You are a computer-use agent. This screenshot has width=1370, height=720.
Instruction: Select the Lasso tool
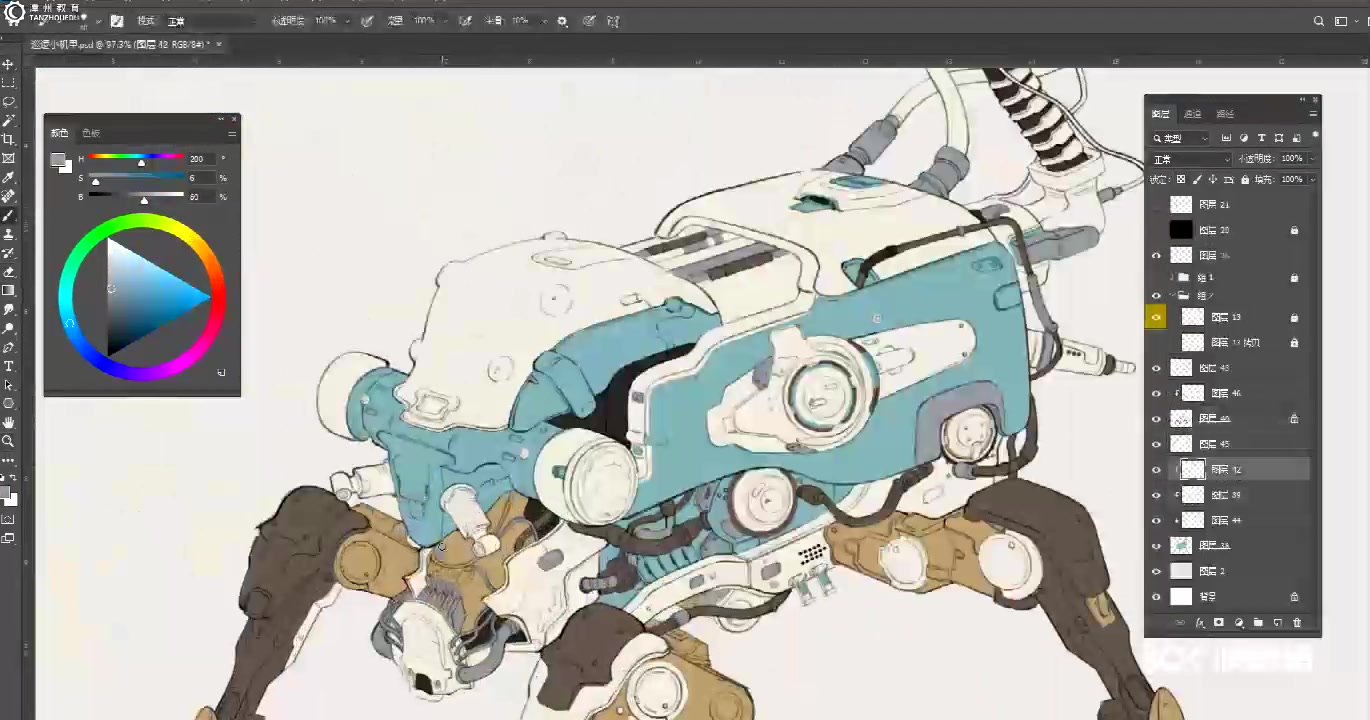(8, 102)
